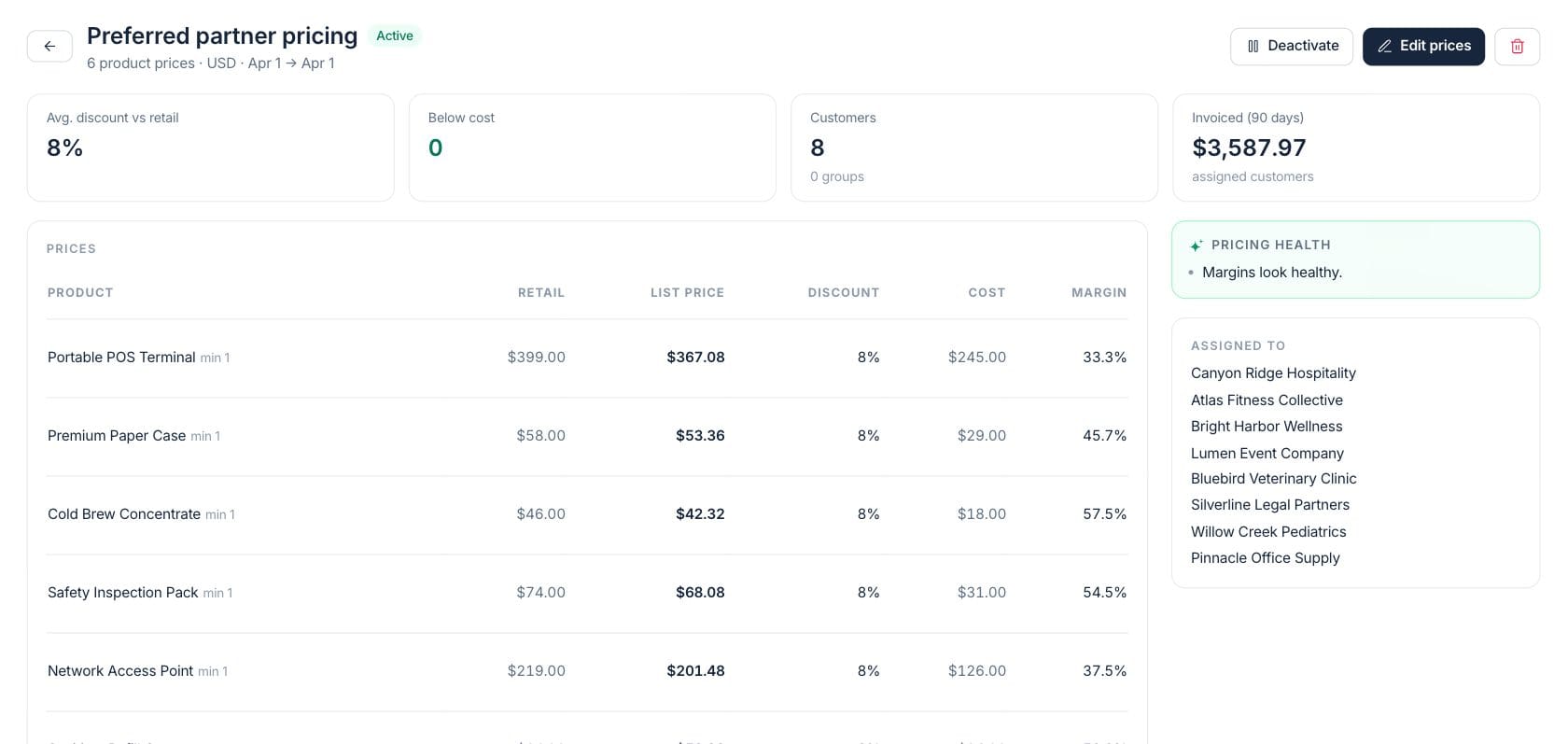
Task: Open Lumen Event Company customer
Action: [x=1267, y=454]
